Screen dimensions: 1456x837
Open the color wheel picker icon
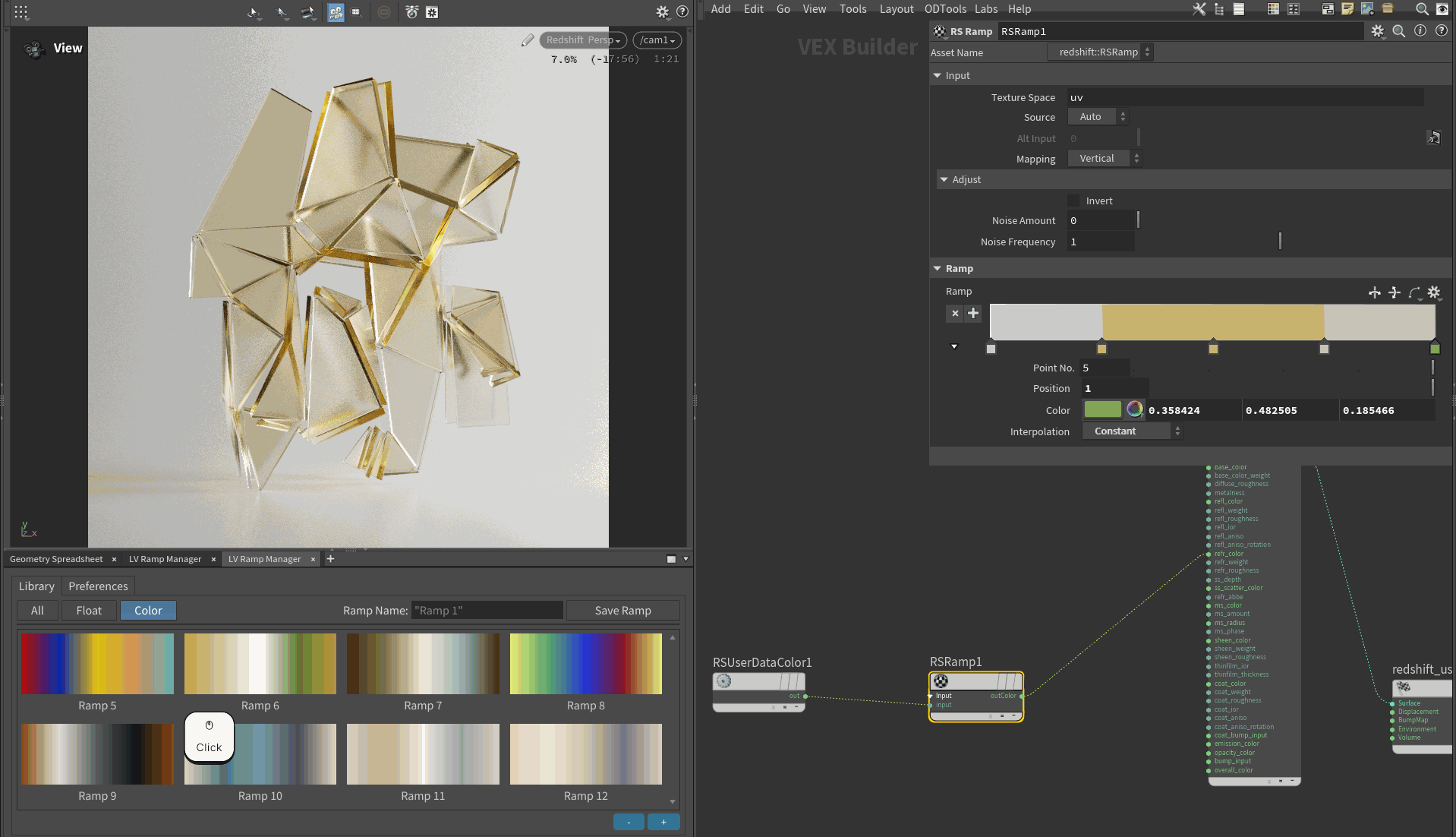coord(1134,409)
